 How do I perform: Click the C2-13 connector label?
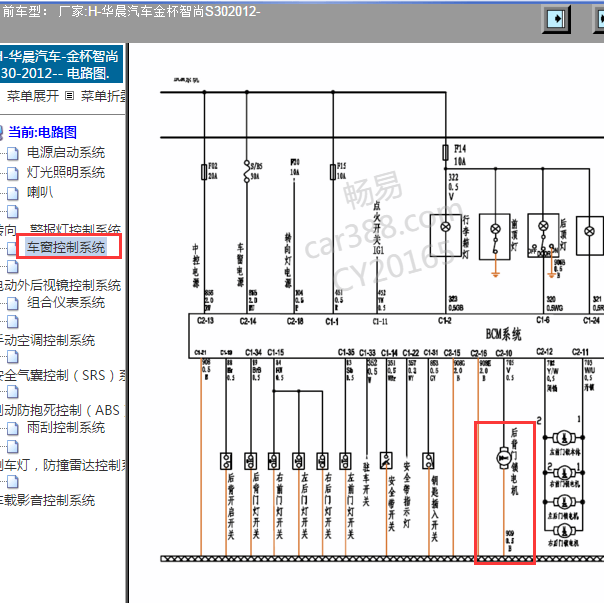pyautogui.click(x=205, y=321)
